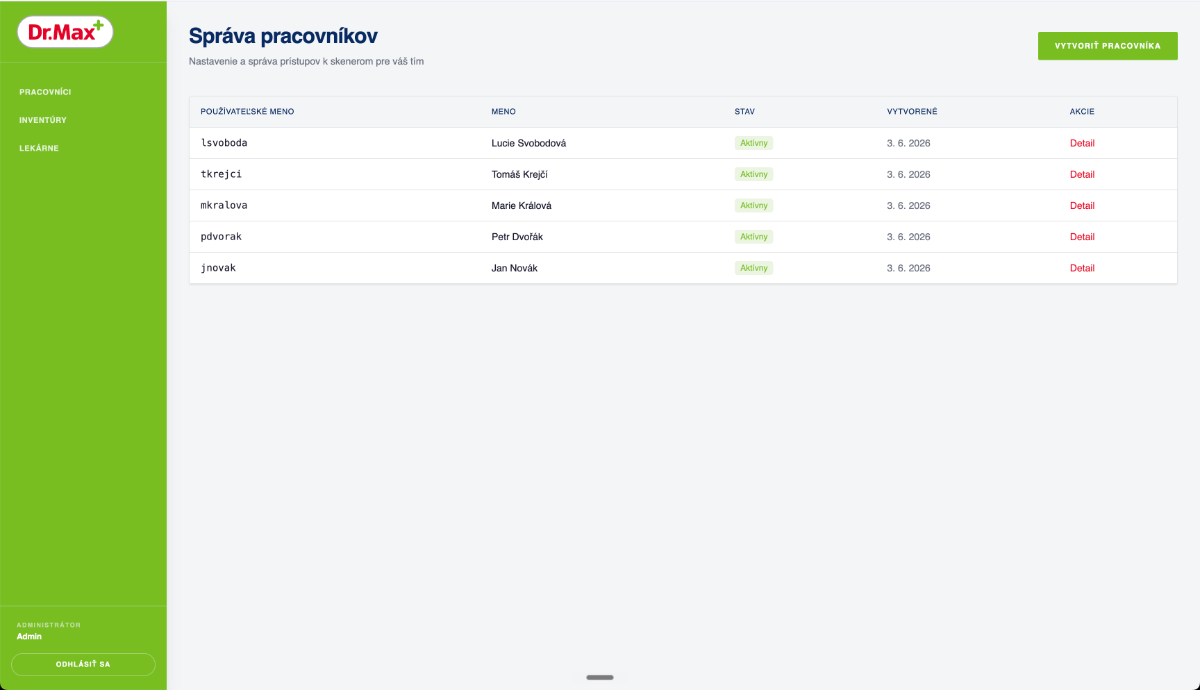Image resolution: width=1200 pixels, height=690 pixels.
Task: Click the Dr.Max logo
Action: (66, 31)
